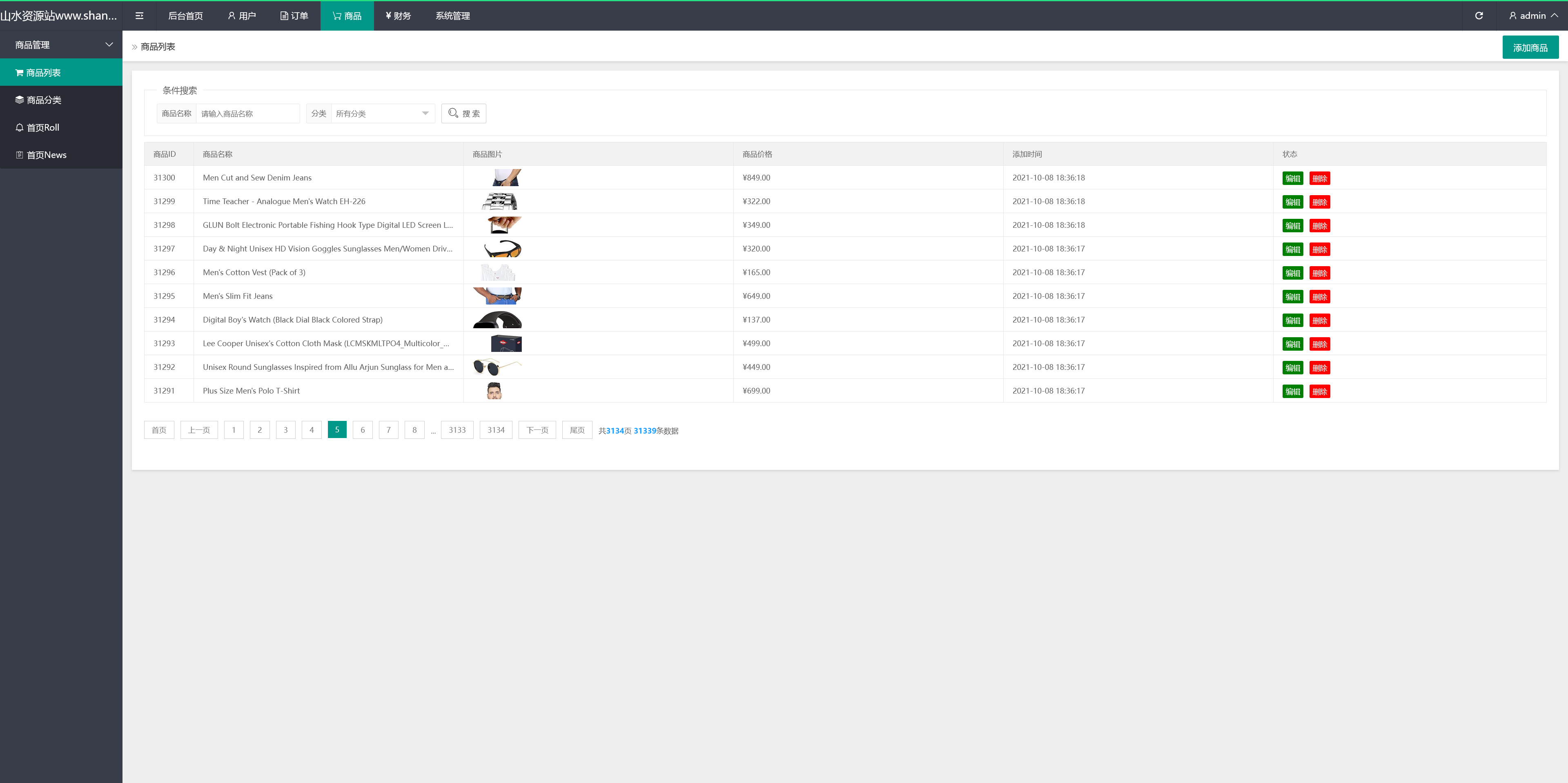Delete product 31297 sunglasses row

click(1319, 249)
